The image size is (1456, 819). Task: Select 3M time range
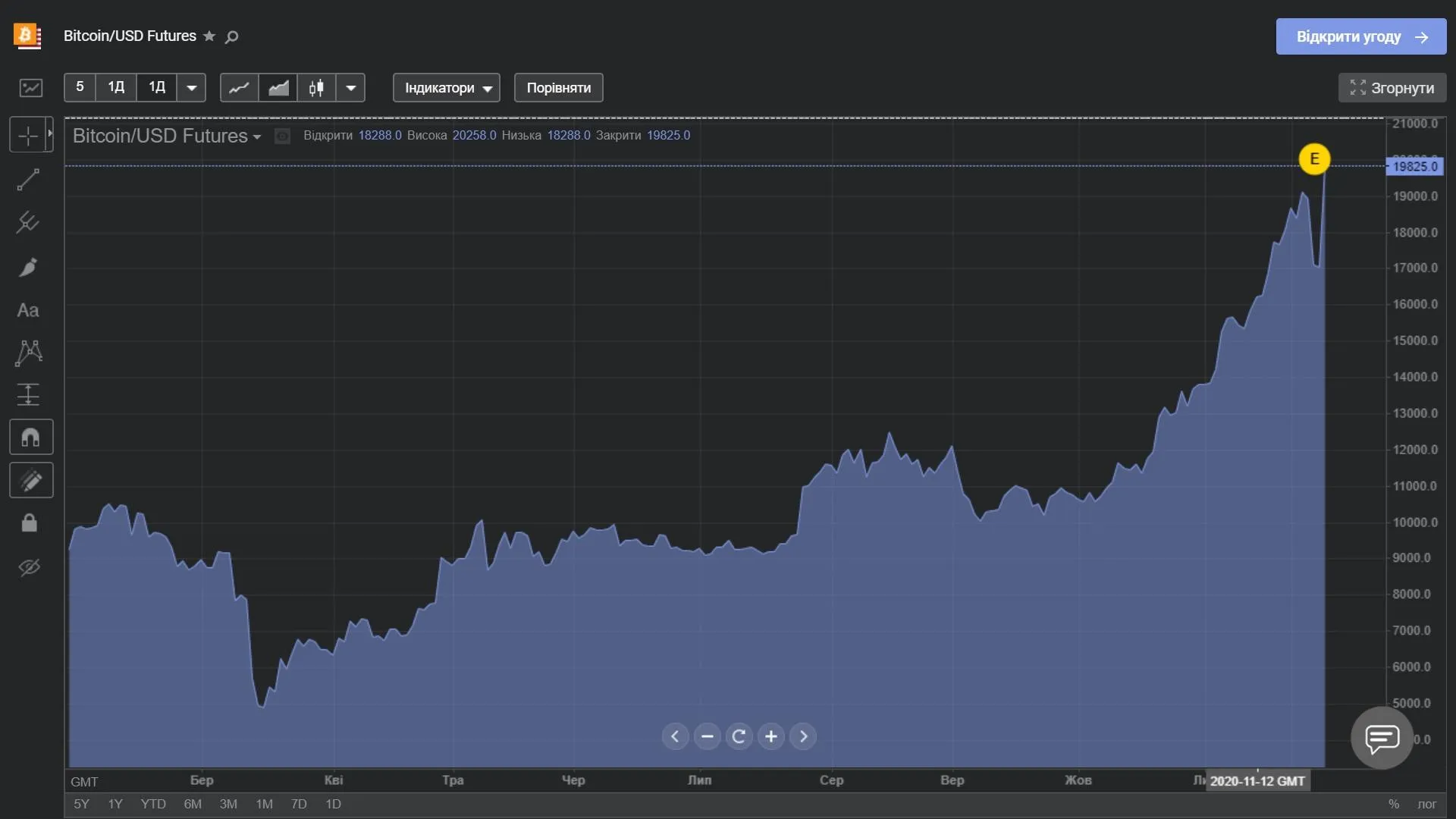click(228, 804)
